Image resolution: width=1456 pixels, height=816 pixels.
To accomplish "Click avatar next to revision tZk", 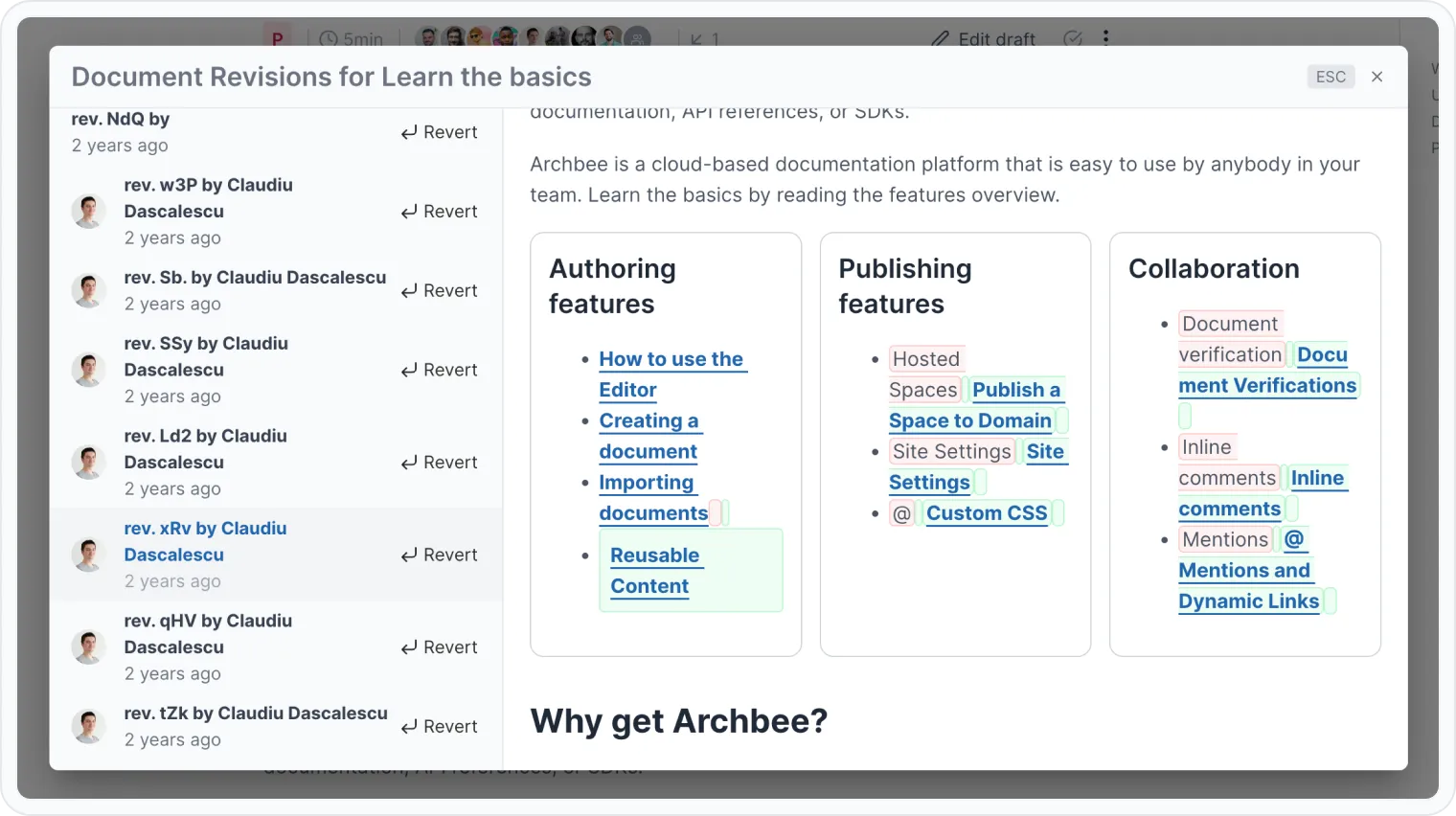I will [x=88, y=727].
